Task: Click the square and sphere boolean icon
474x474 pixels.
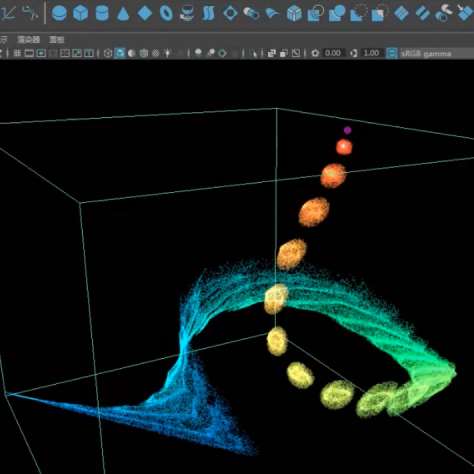Action: [337, 13]
